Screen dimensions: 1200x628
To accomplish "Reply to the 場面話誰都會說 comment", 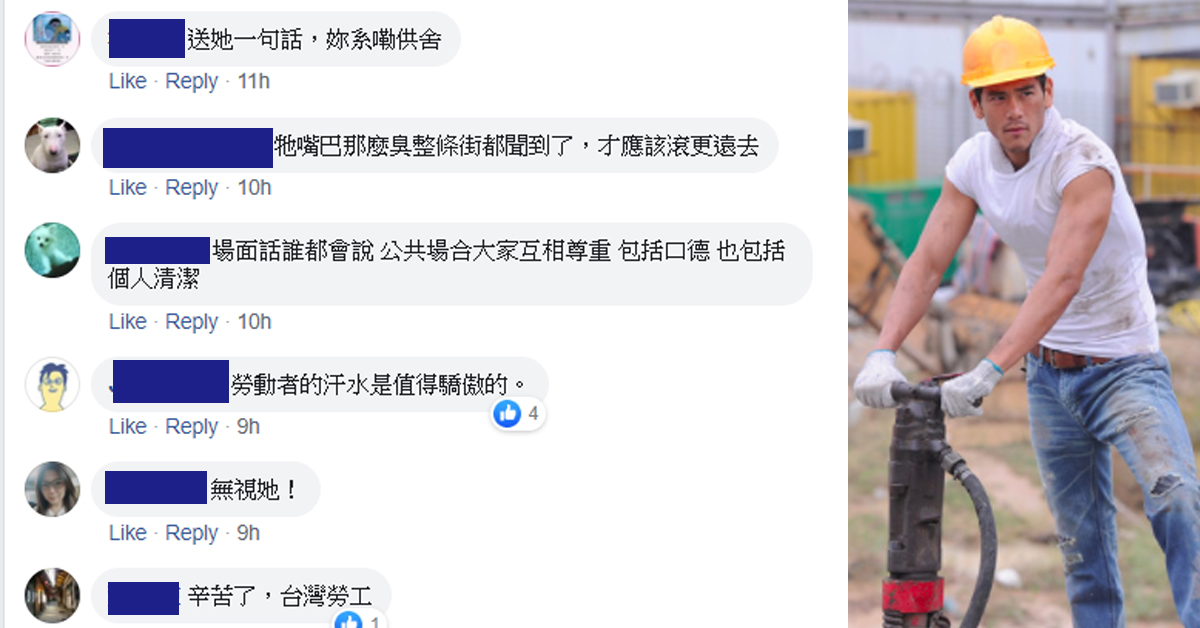I will [191, 321].
